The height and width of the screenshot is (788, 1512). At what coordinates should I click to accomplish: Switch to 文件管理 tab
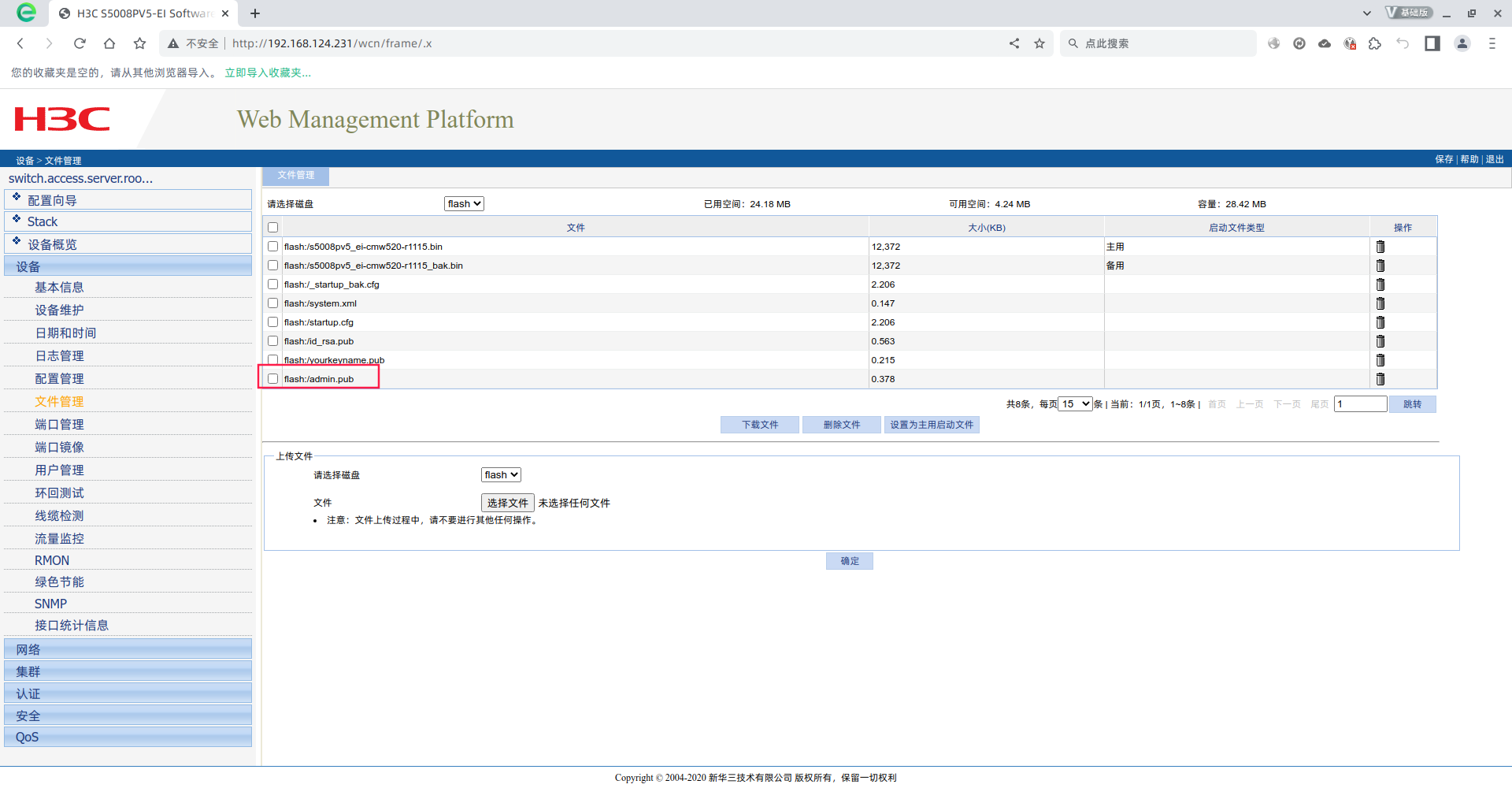coord(296,176)
